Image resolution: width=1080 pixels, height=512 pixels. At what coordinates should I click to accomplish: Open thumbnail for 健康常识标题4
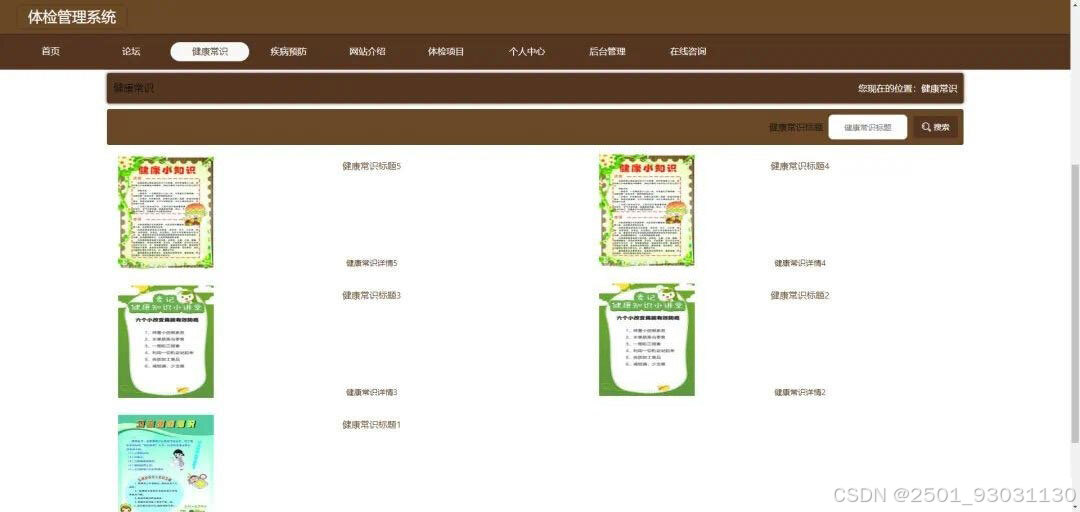click(647, 210)
